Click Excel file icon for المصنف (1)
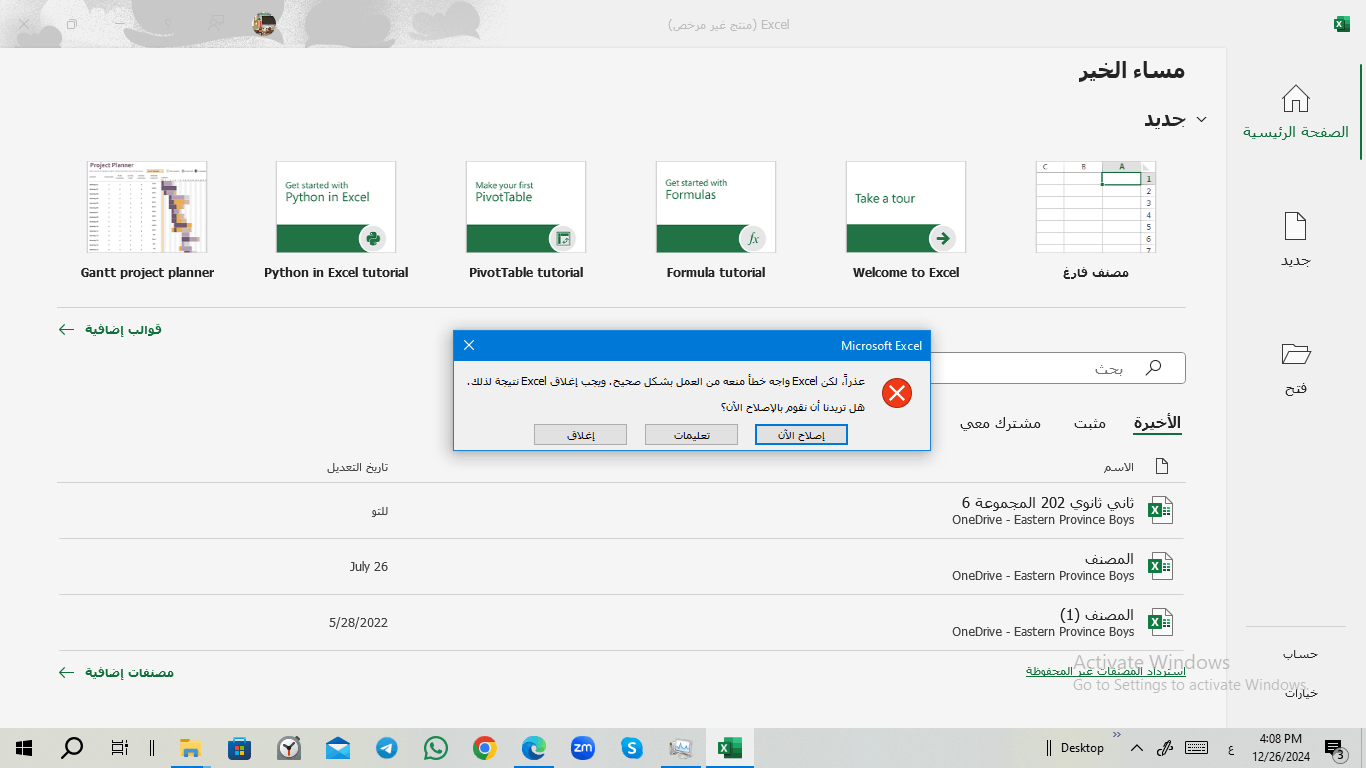This screenshot has height=768, width=1366. pyautogui.click(x=1160, y=622)
